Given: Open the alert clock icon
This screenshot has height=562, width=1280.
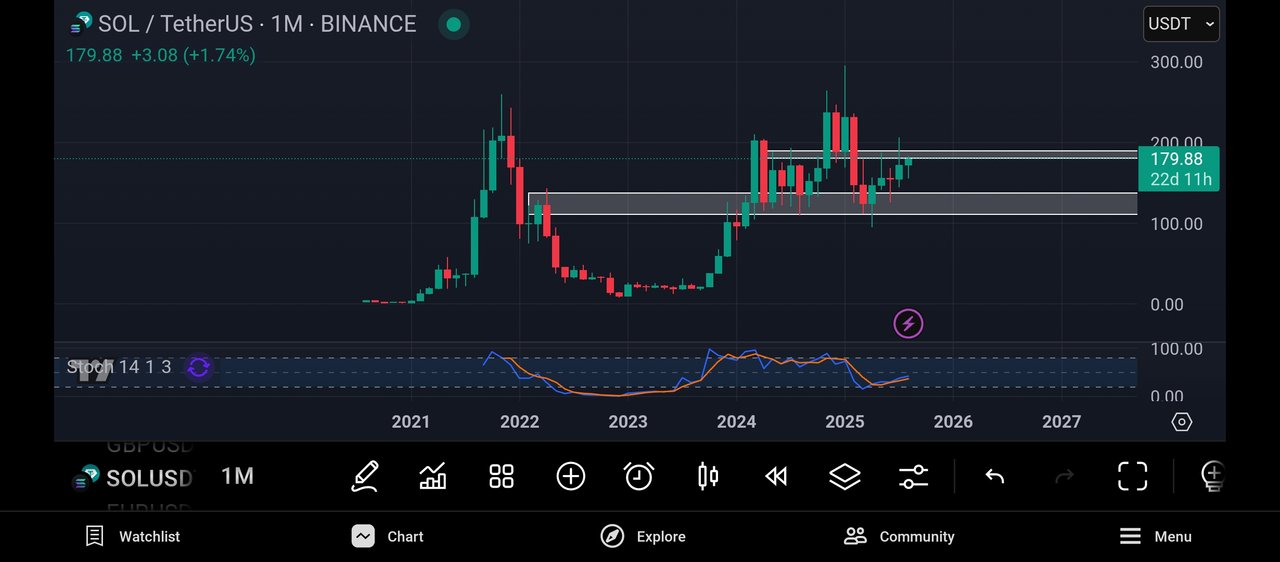Looking at the screenshot, I should tap(639, 476).
